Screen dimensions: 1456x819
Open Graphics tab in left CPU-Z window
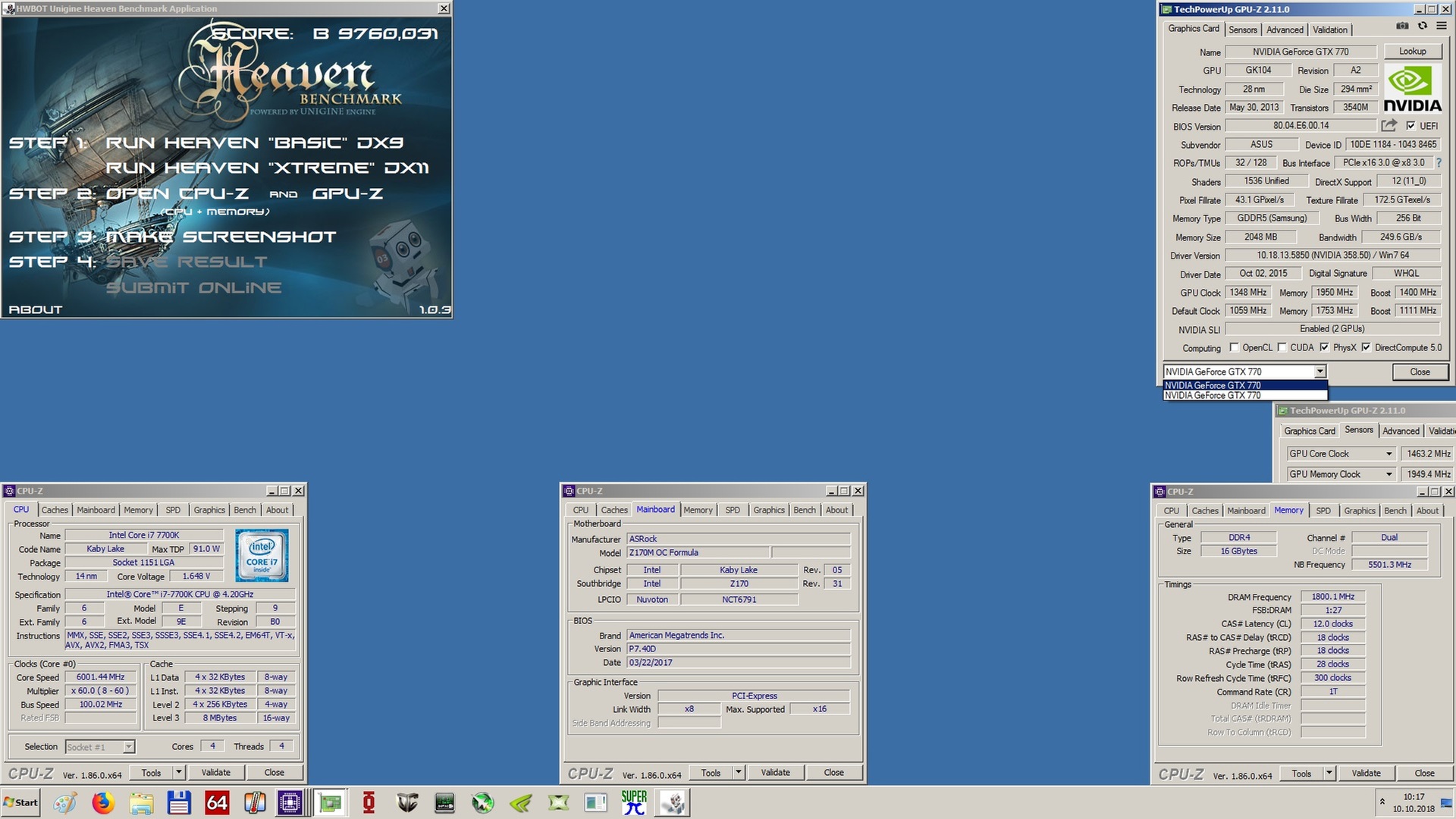click(209, 510)
